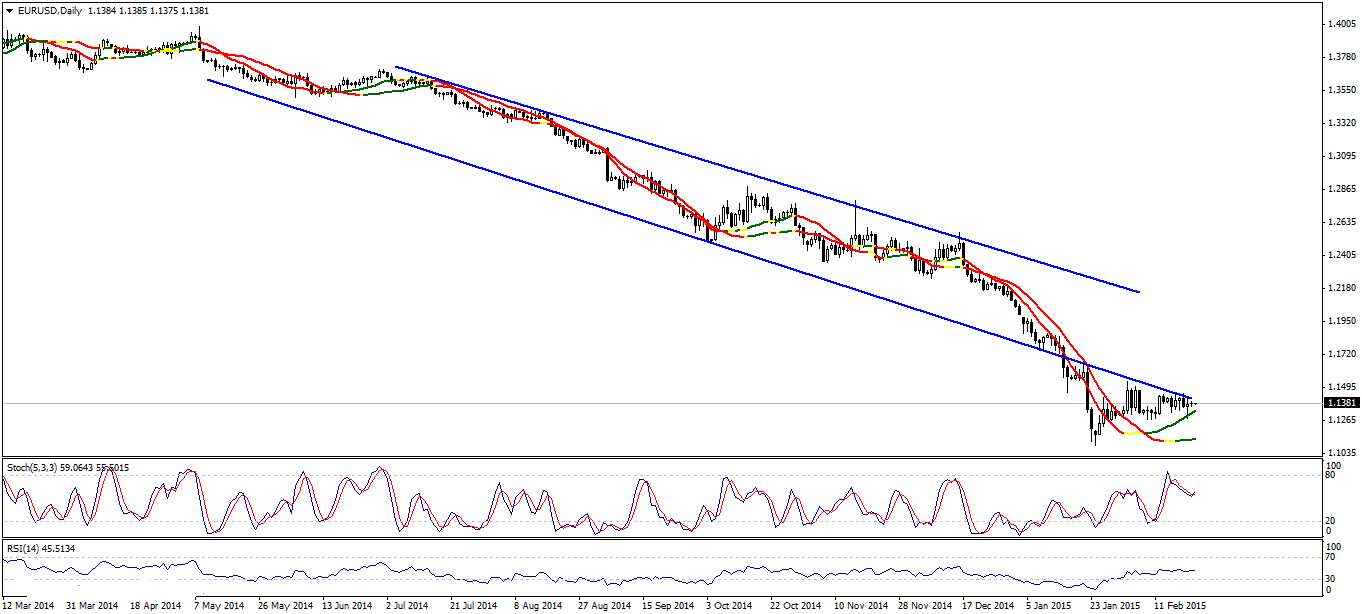Click the 1.2865 price axis label
Screen dimensions: 1362x614
coord(1340,188)
